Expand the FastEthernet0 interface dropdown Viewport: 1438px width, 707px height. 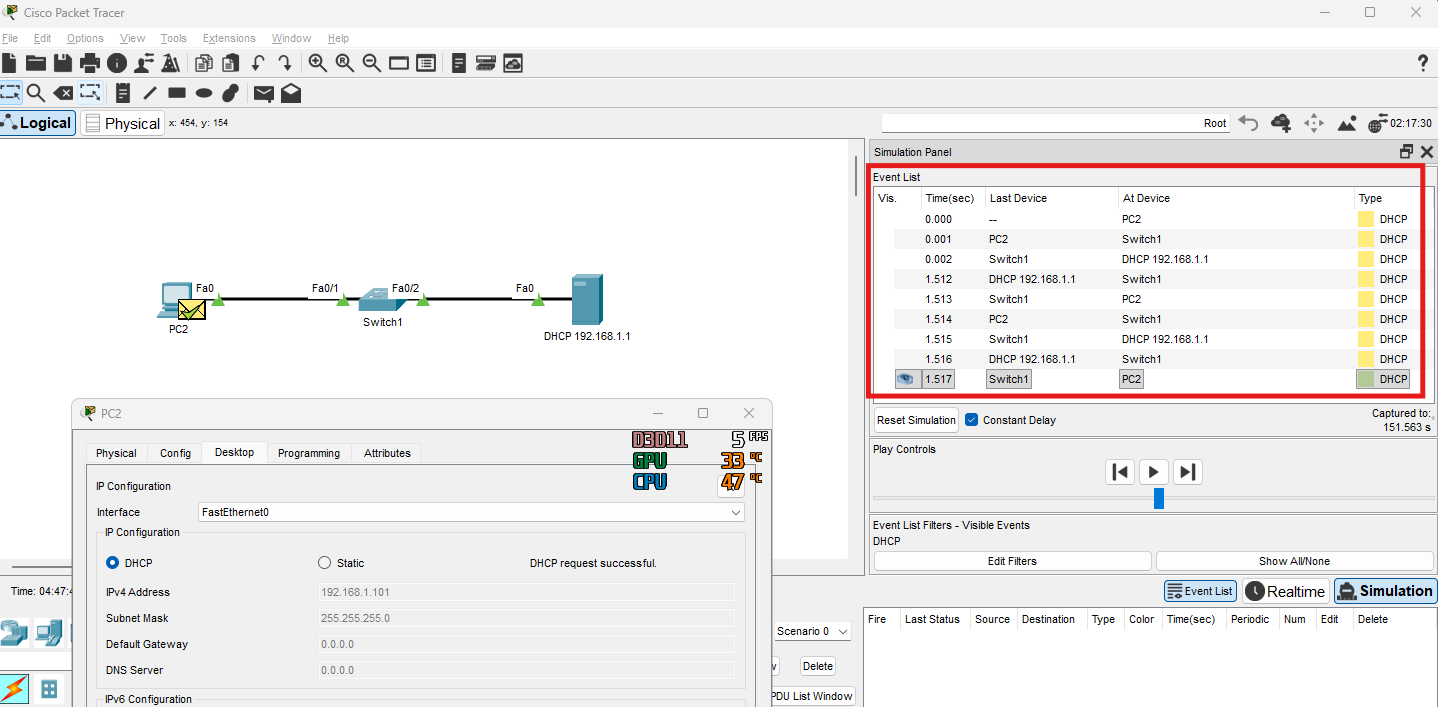[x=736, y=512]
